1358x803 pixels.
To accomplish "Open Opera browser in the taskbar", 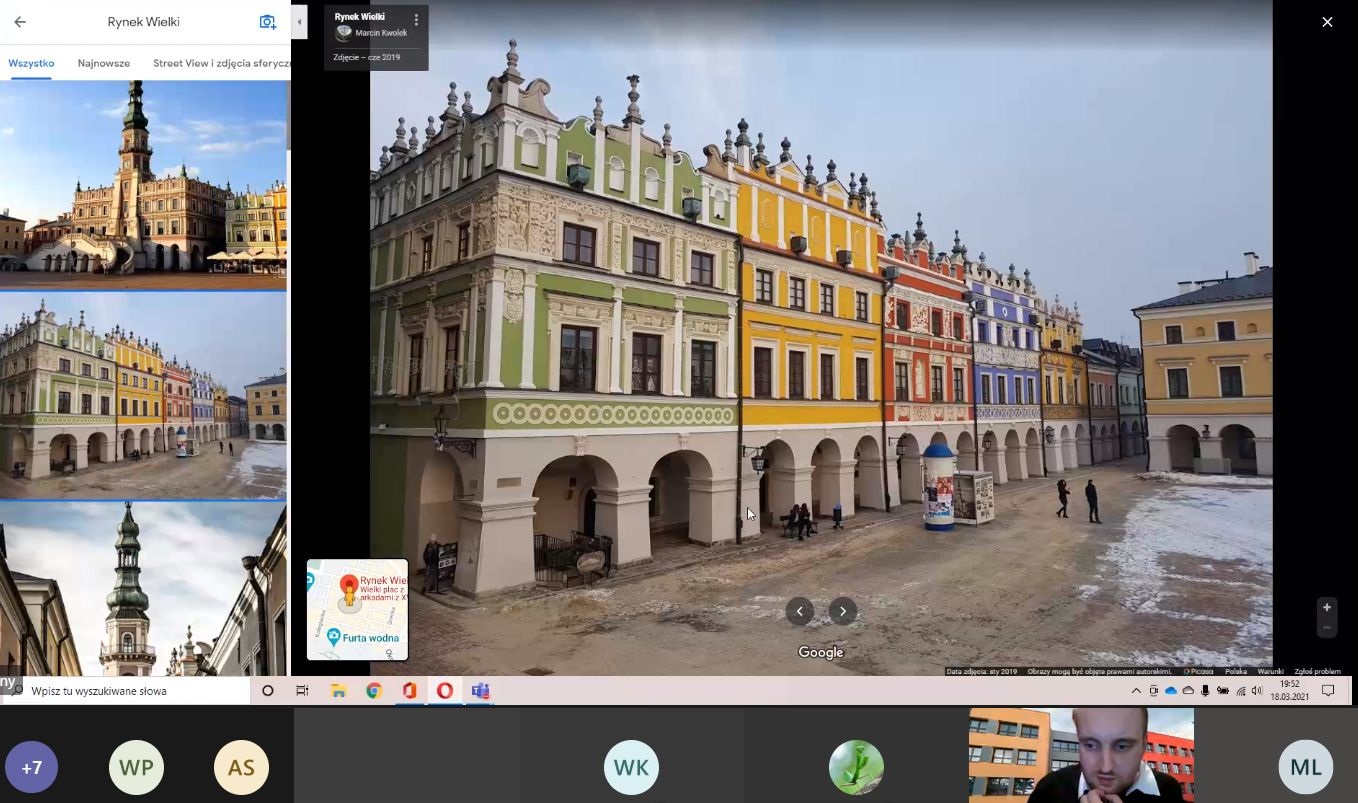I will pos(445,691).
